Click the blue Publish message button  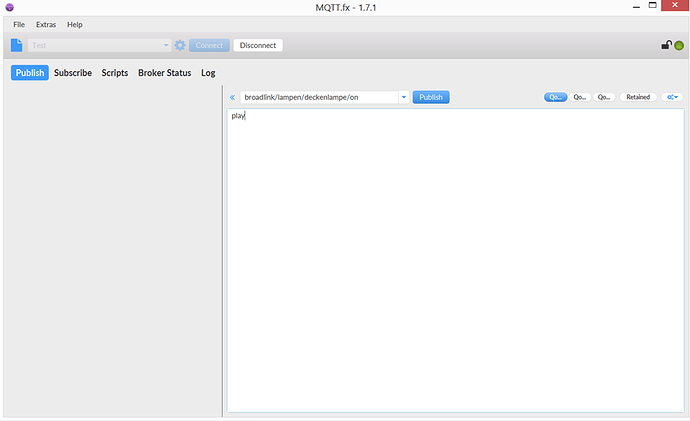431,97
